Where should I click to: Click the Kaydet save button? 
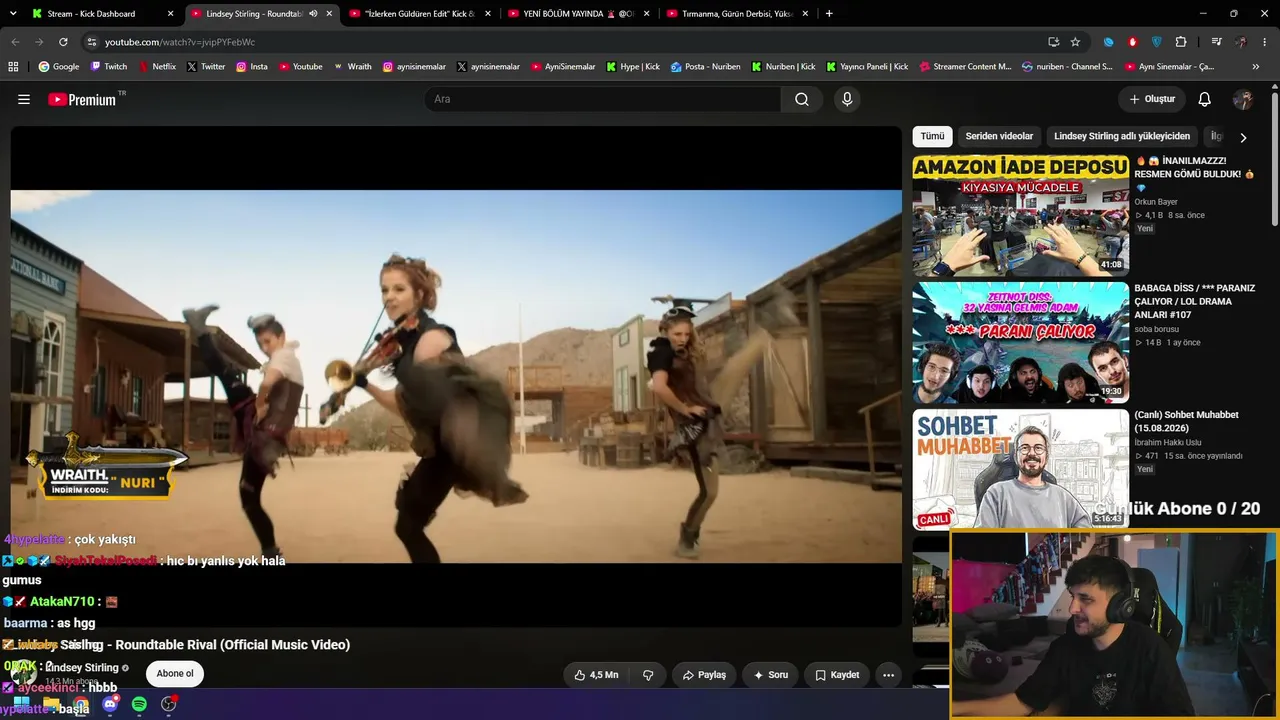(x=837, y=675)
